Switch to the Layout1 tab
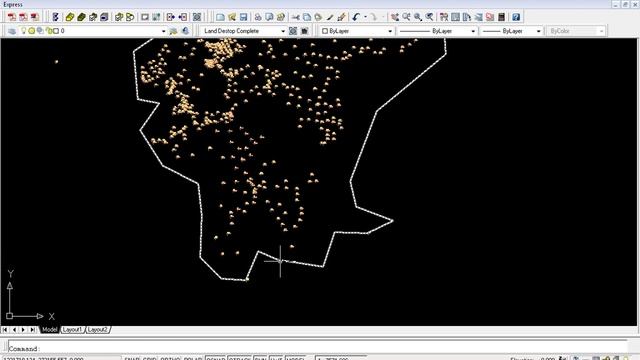 (72, 329)
